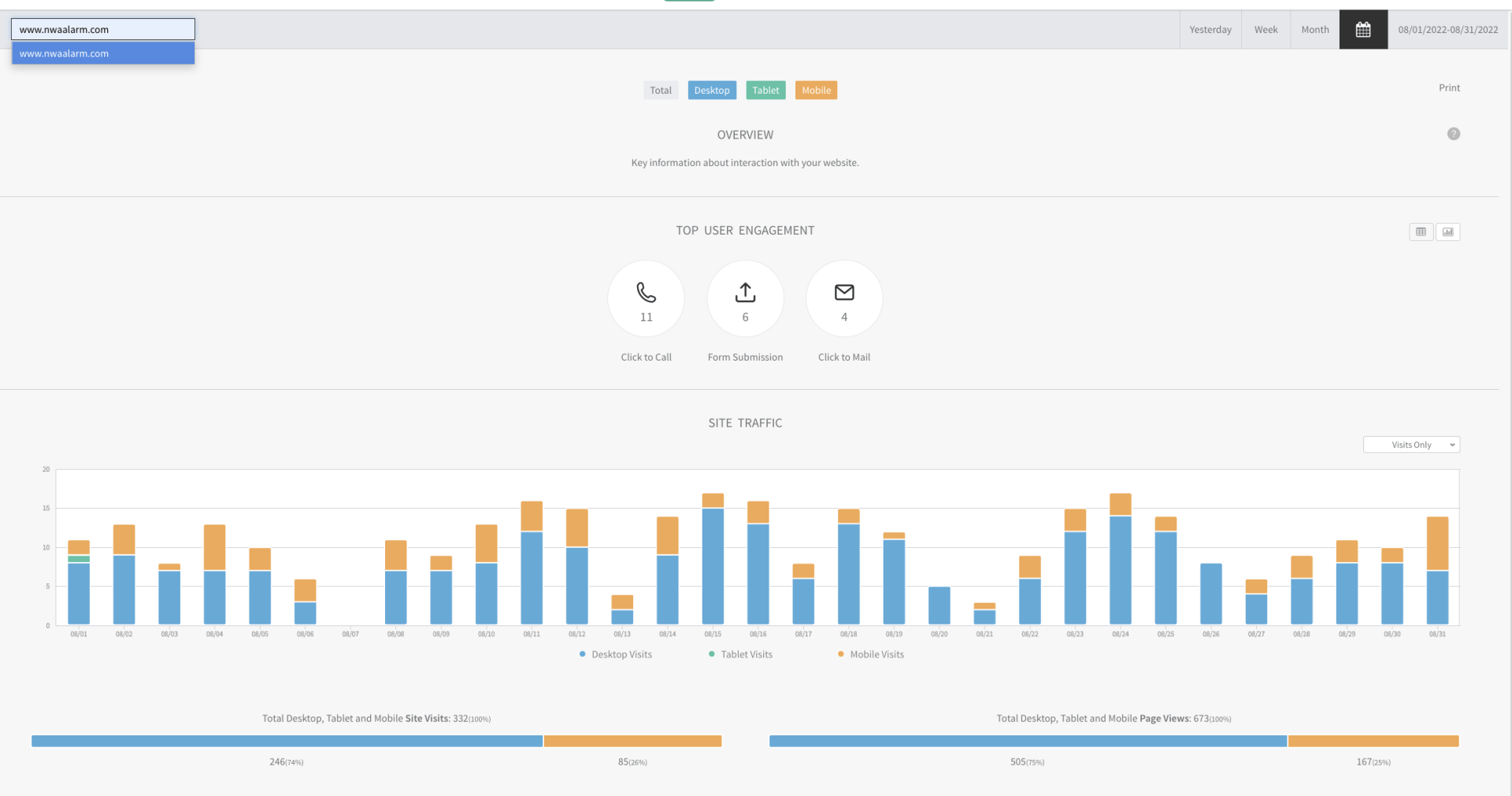This screenshot has width=1512, height=796.
Task: Click the Click to Mail envelope icon
Action: (x=844, y=293)
